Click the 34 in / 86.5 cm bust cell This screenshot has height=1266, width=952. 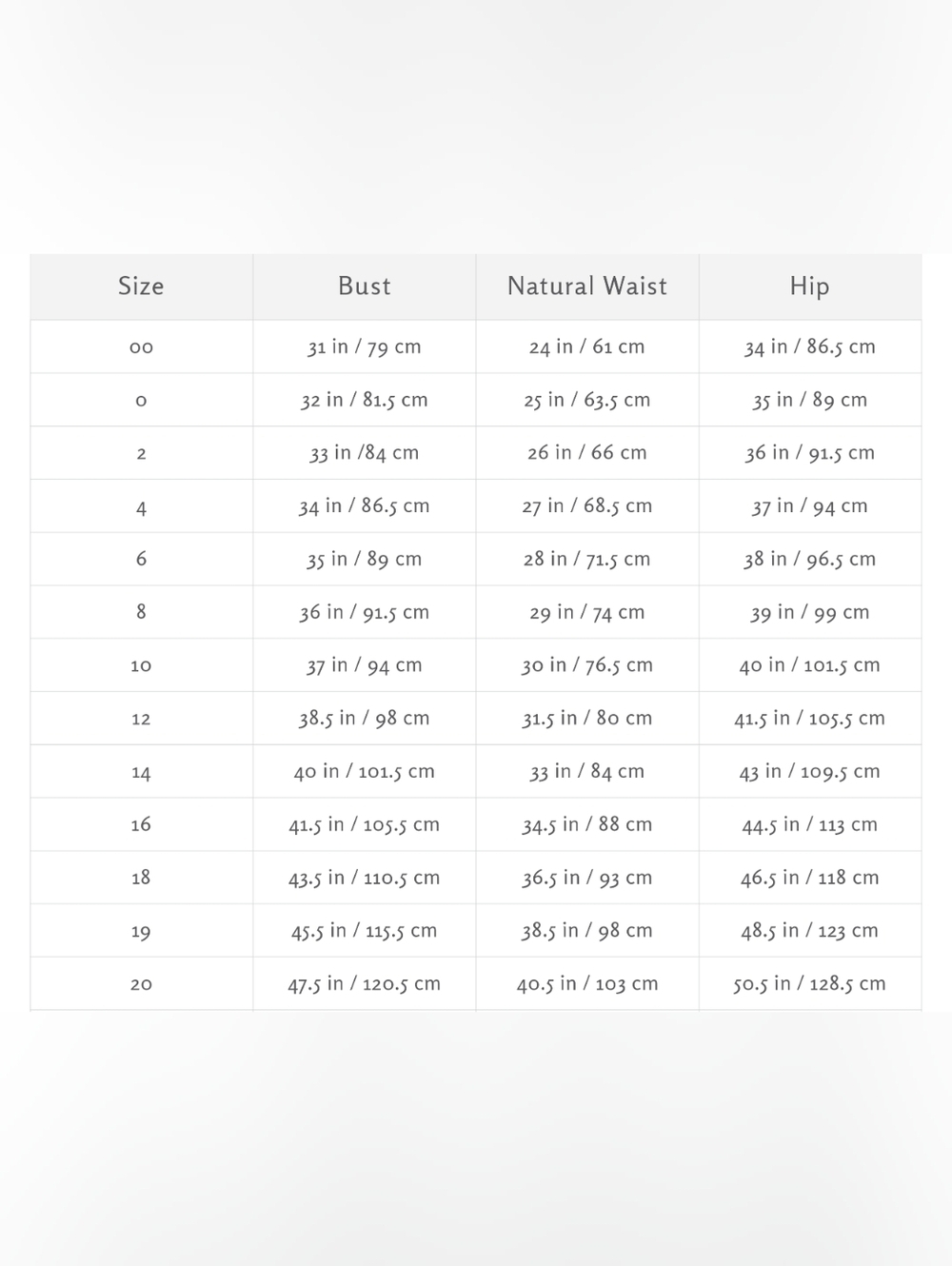pos(365,506)
